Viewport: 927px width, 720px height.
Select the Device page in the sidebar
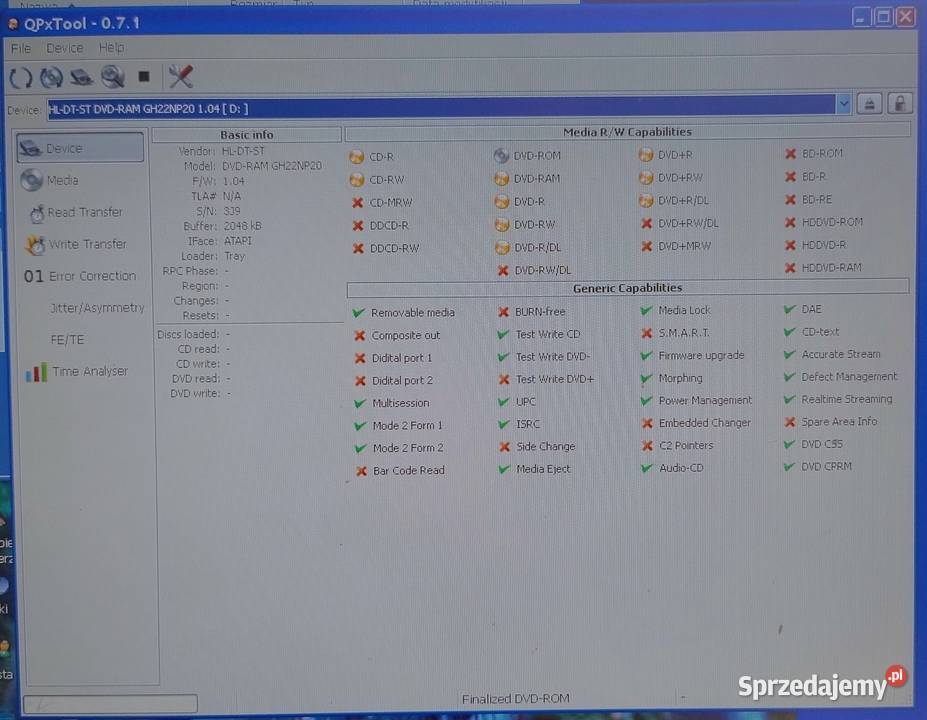[80, 149]
